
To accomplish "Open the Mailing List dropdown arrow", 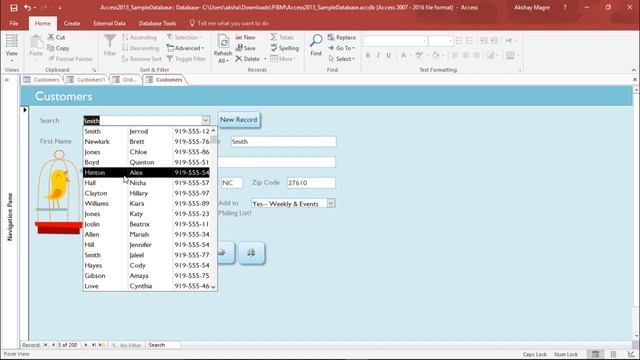I will pyautogui.click(x=331, y=203).
